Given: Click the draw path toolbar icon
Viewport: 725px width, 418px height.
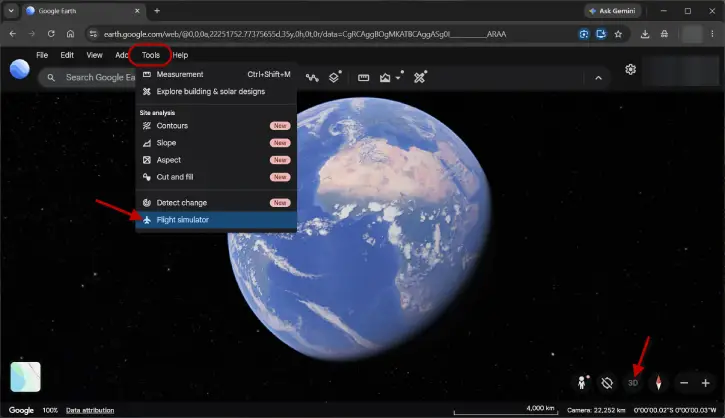Looking at the screenshot, I should click(312, 78).
